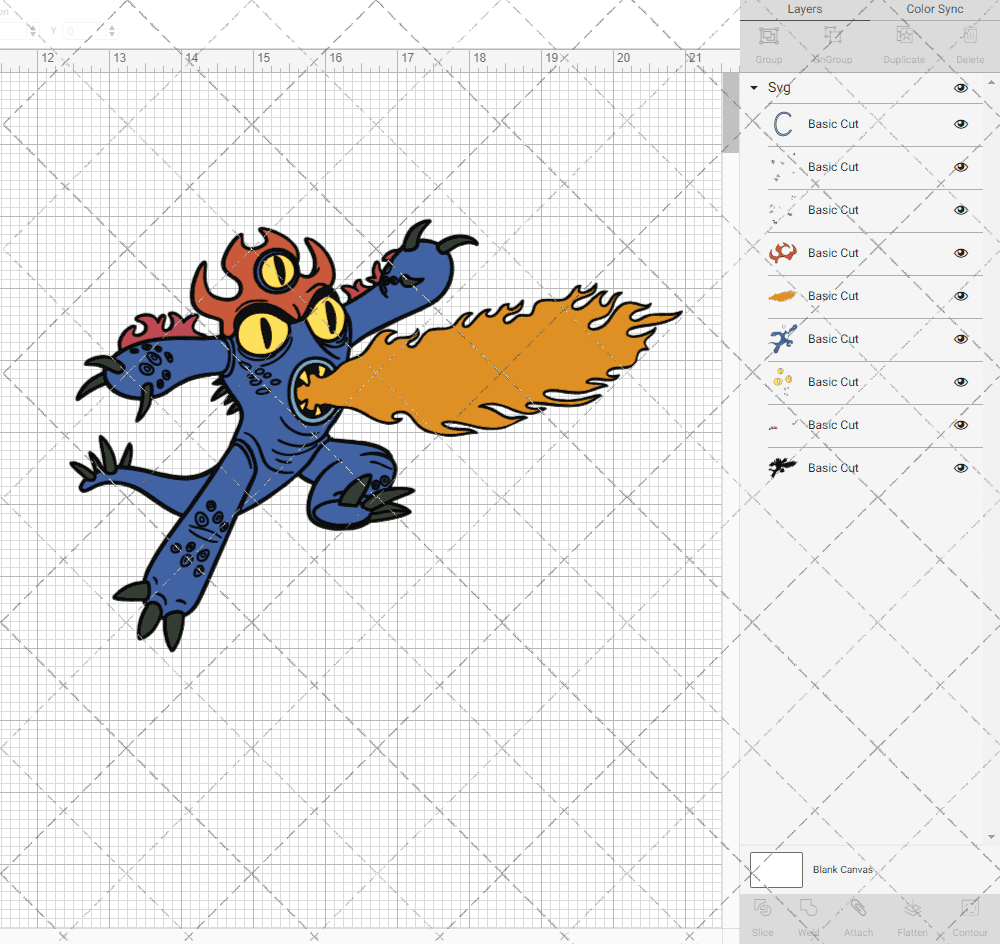The image size is (1000, 944).
Task: Click the Y position stepper arrows
Action: [x=112, y=30]
